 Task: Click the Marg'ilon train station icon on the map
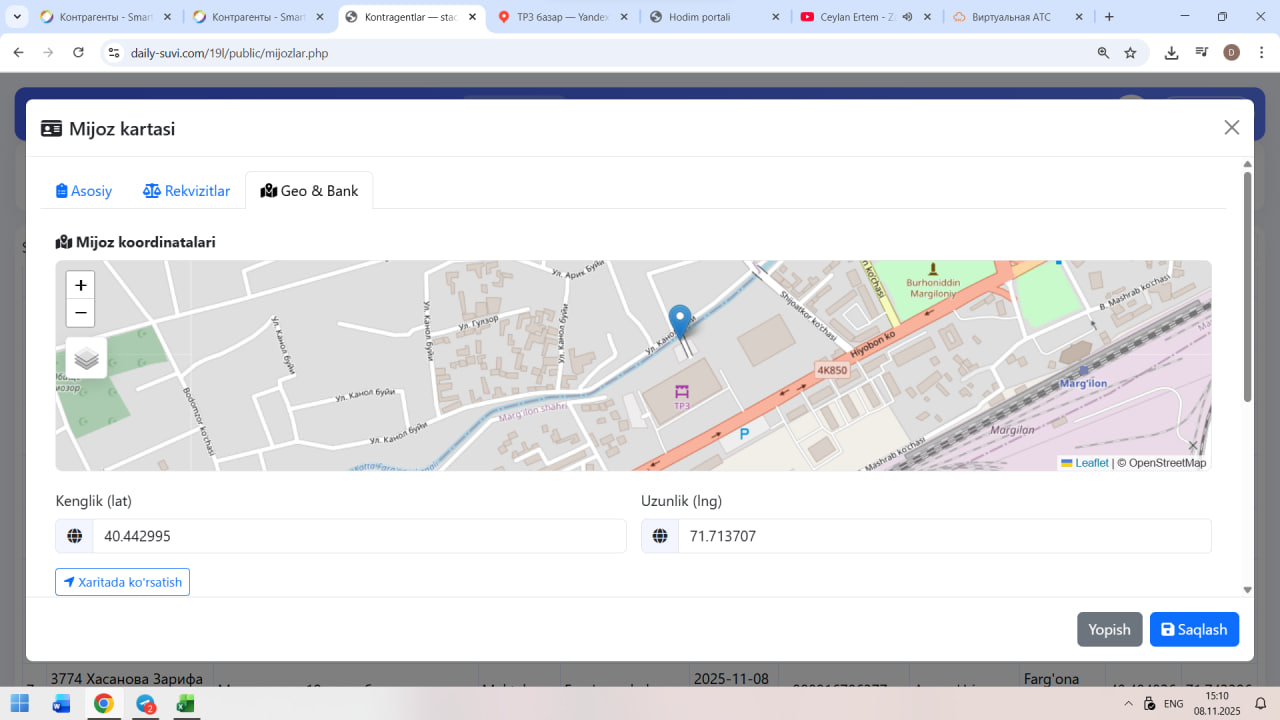coord(1084,370)
